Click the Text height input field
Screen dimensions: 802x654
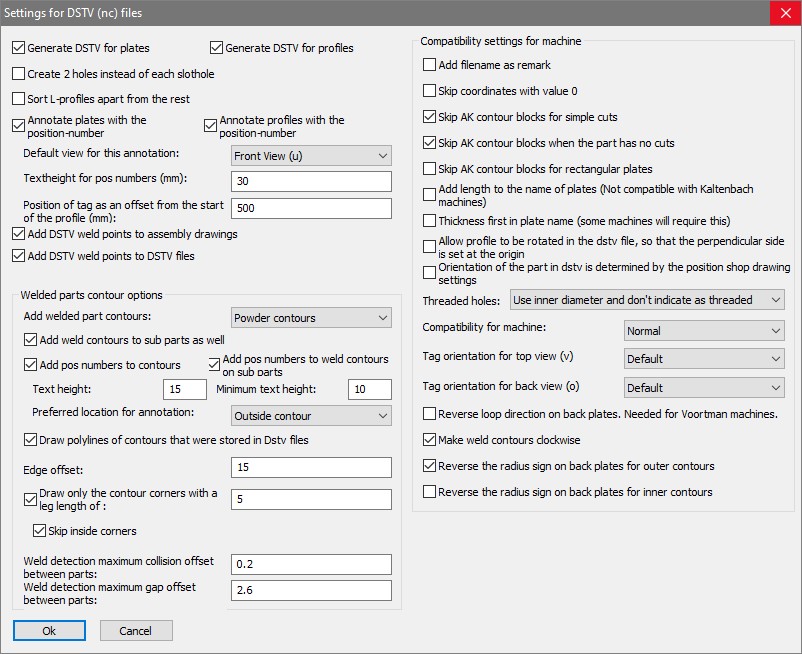[x=185, y=389]
